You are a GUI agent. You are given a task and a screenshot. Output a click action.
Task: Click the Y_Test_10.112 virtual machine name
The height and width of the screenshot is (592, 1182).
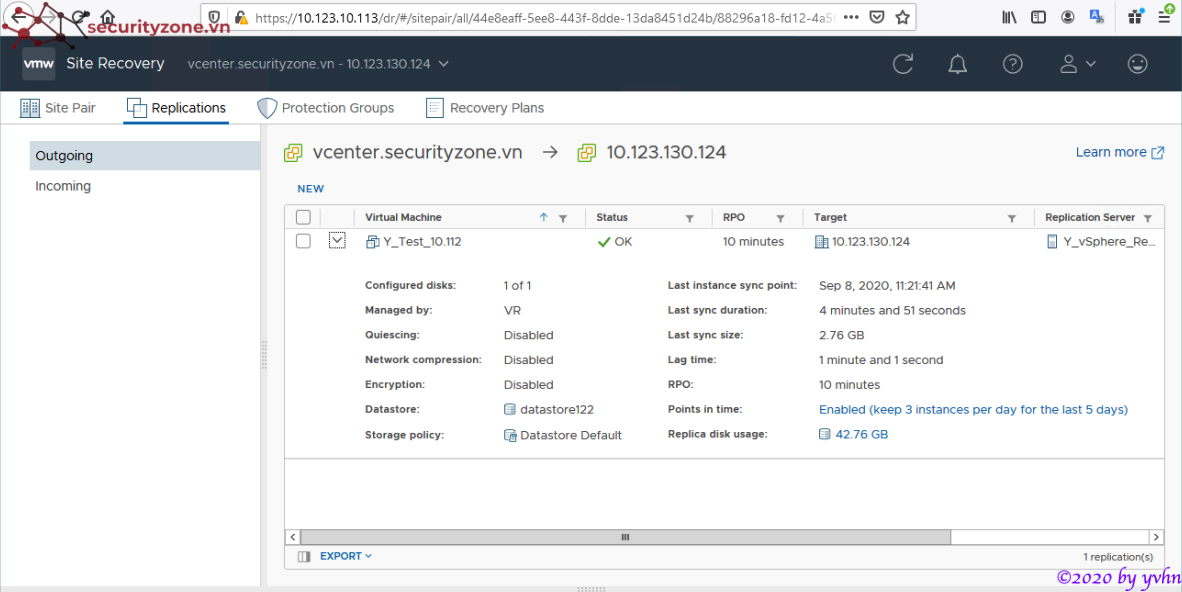[x=422, y=242]
